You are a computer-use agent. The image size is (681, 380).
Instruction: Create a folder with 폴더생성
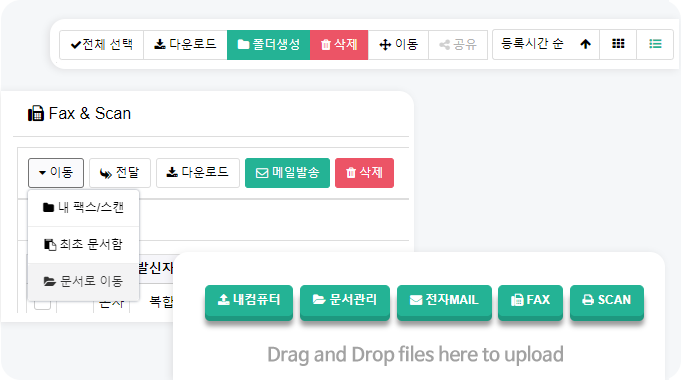(x=268, y=45)
